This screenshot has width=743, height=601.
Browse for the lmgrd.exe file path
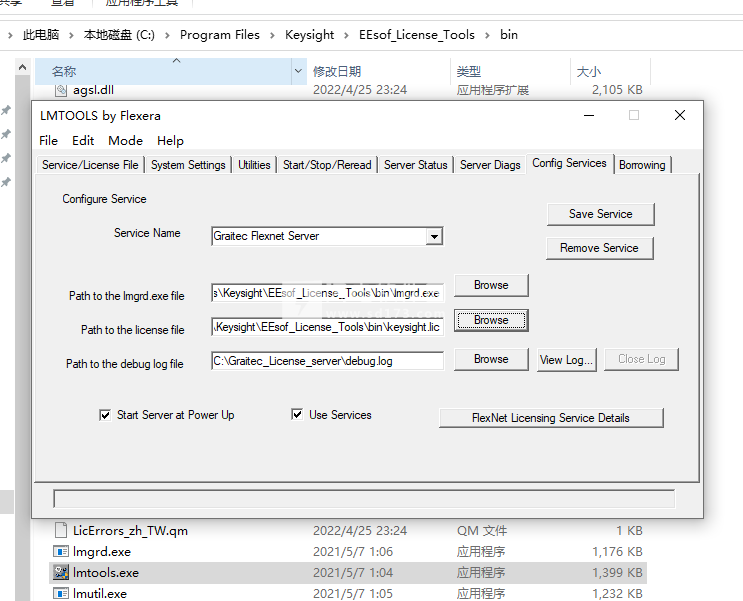pos(491,285)
